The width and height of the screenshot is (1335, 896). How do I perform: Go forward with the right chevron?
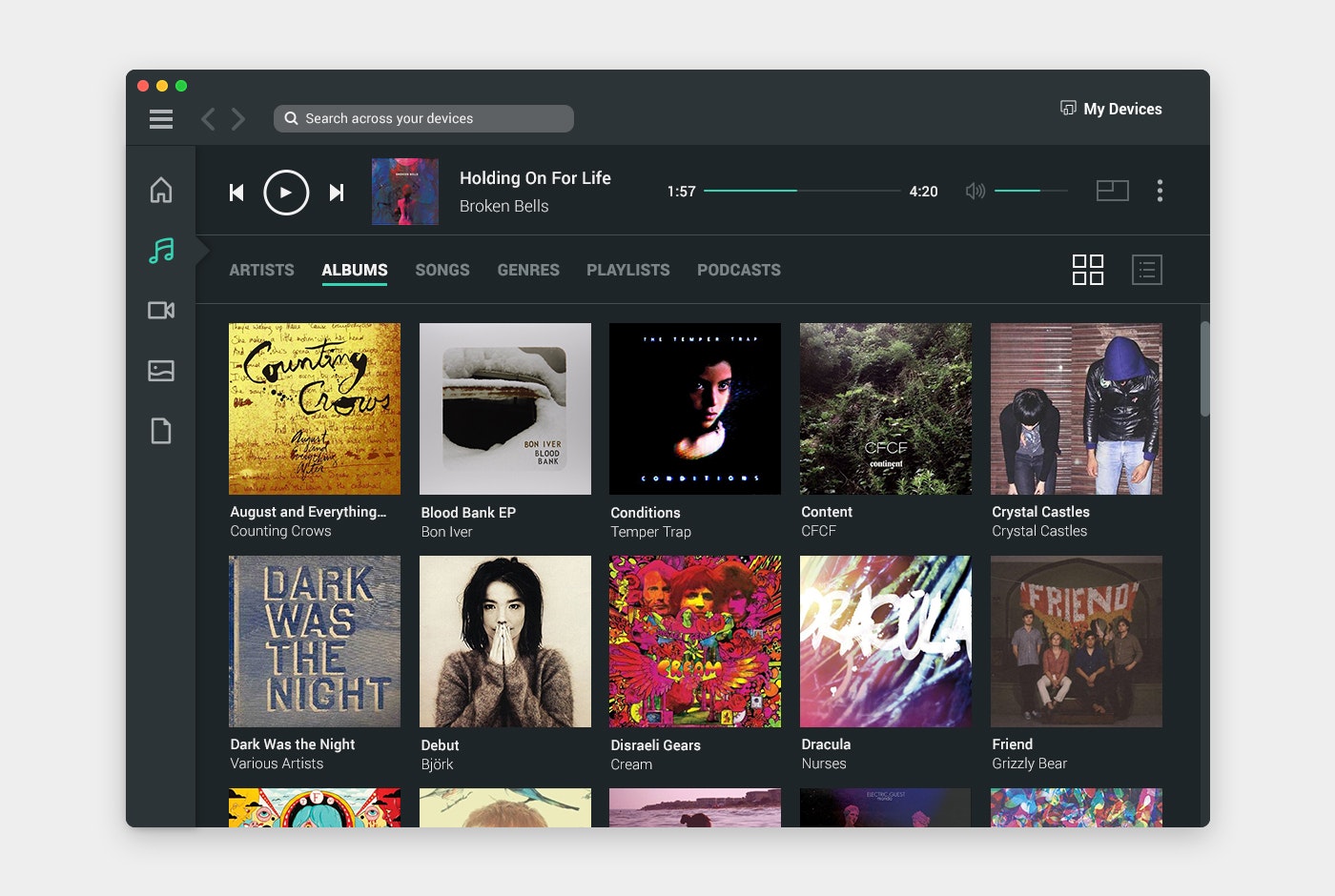click(x=238, y=119)
